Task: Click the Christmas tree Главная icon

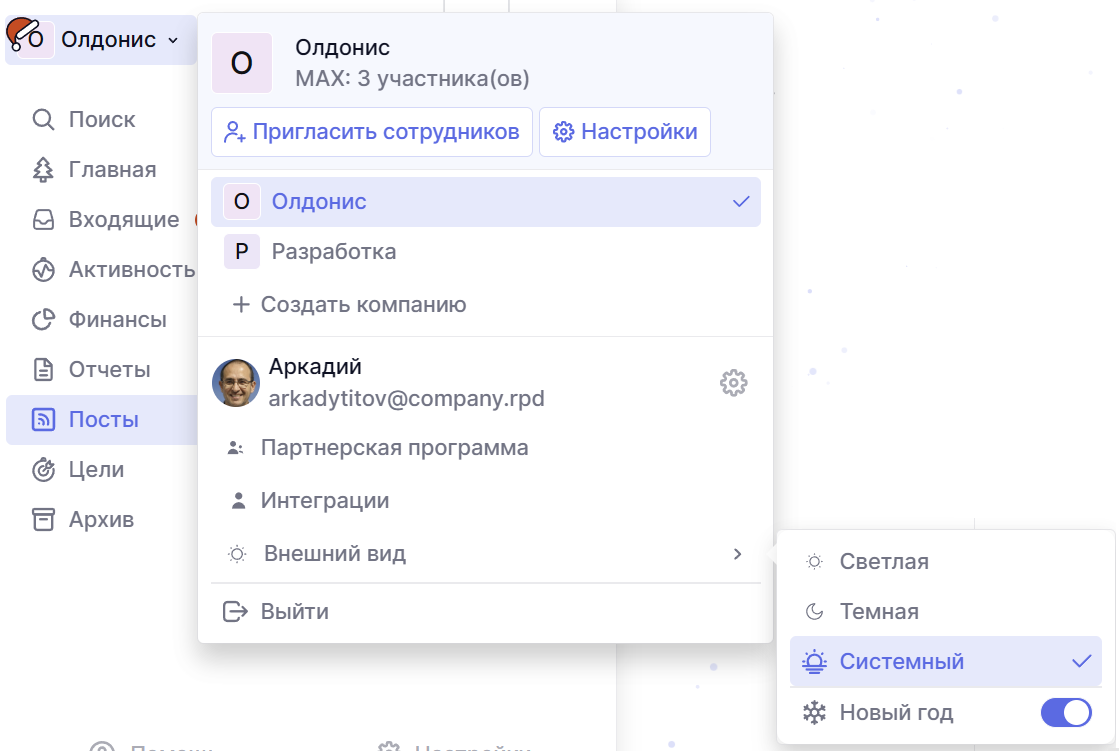Action: pyautogui.click(x=43, y=170)
